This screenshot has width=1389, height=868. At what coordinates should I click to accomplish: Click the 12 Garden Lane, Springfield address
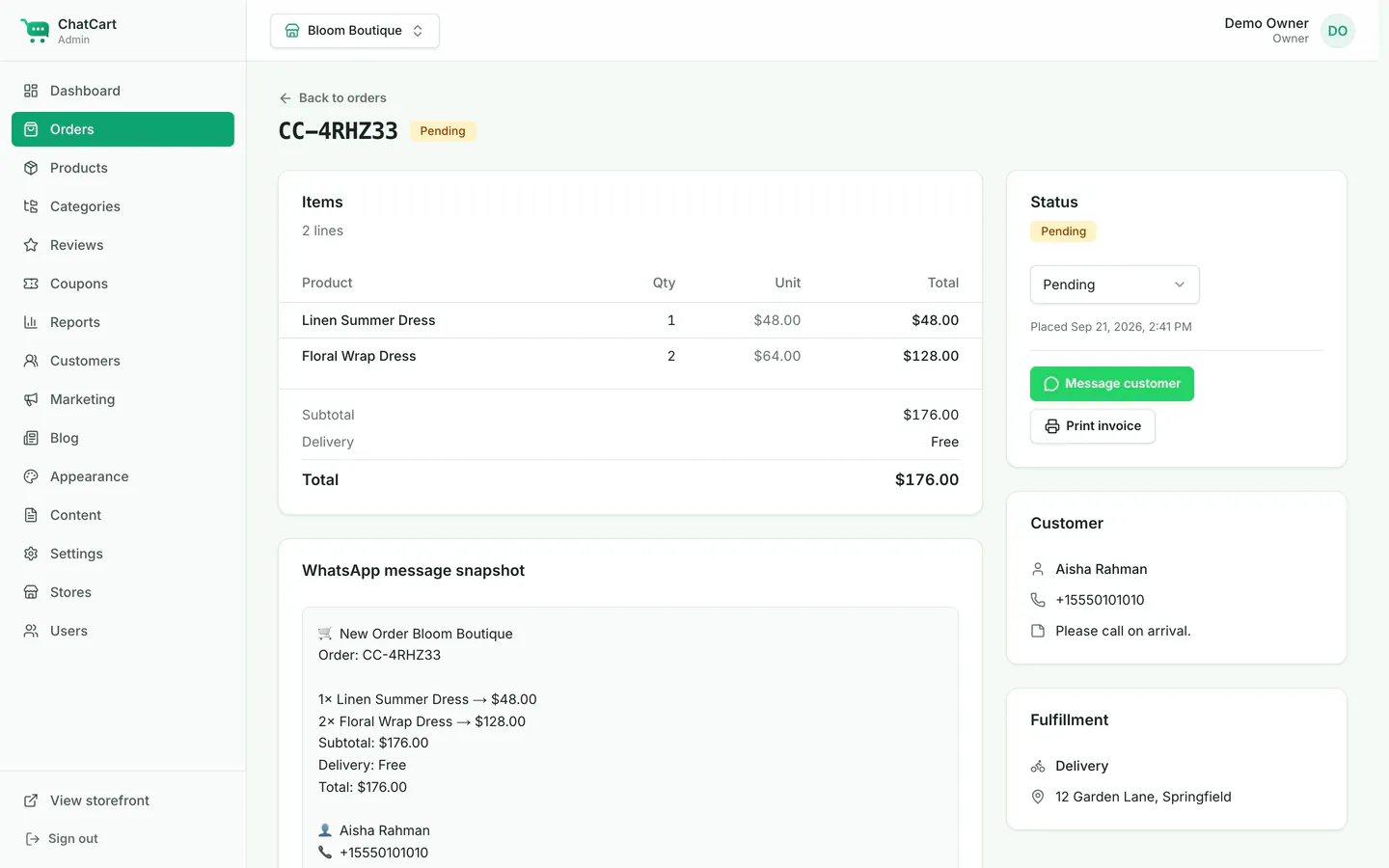pyautogui.click(x=1143, y=797)
